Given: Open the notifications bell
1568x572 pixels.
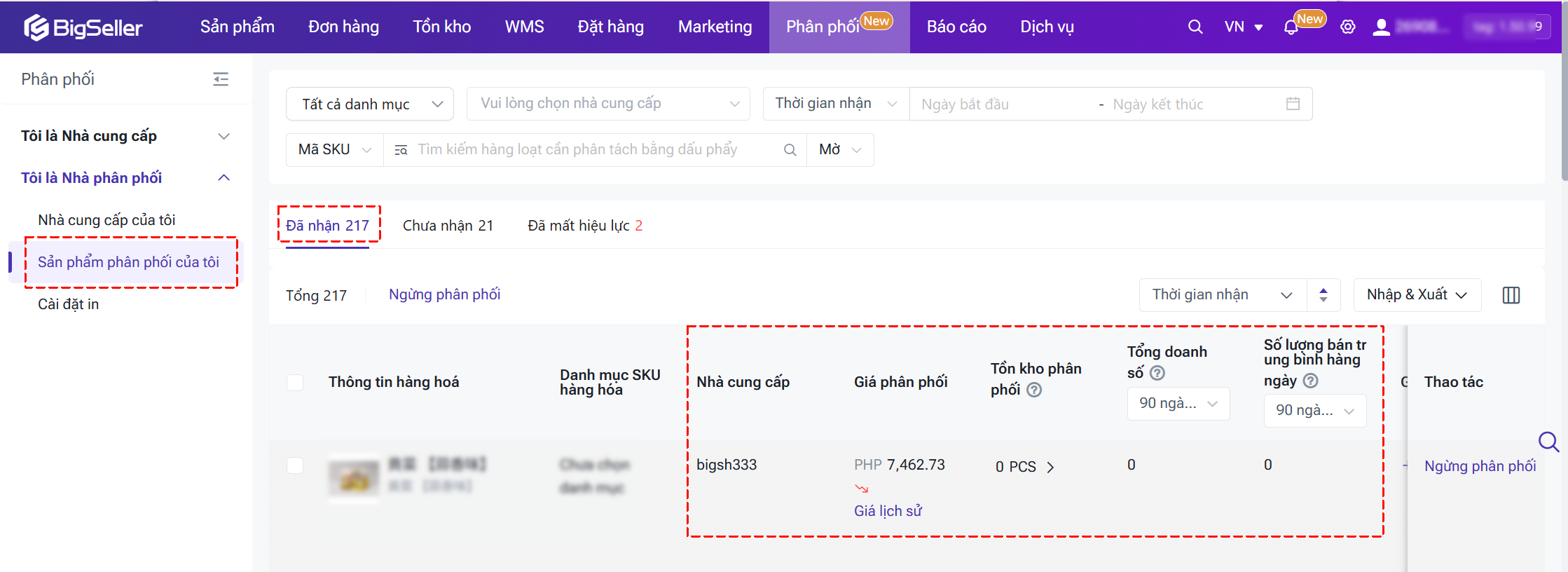Looking at the screenshot, I should (x=1291, y=27).
